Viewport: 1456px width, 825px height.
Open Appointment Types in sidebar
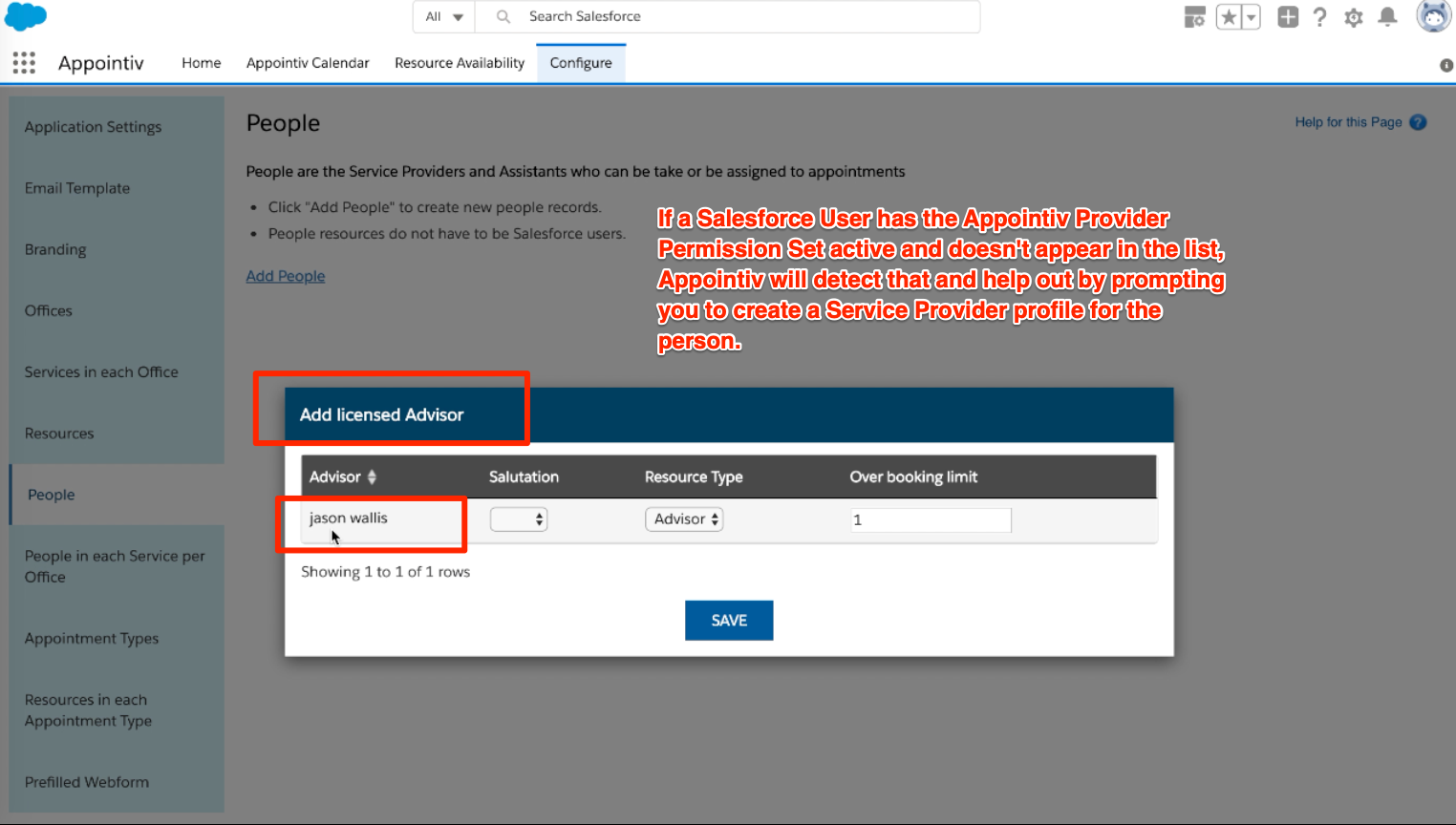tap(117, 639)
